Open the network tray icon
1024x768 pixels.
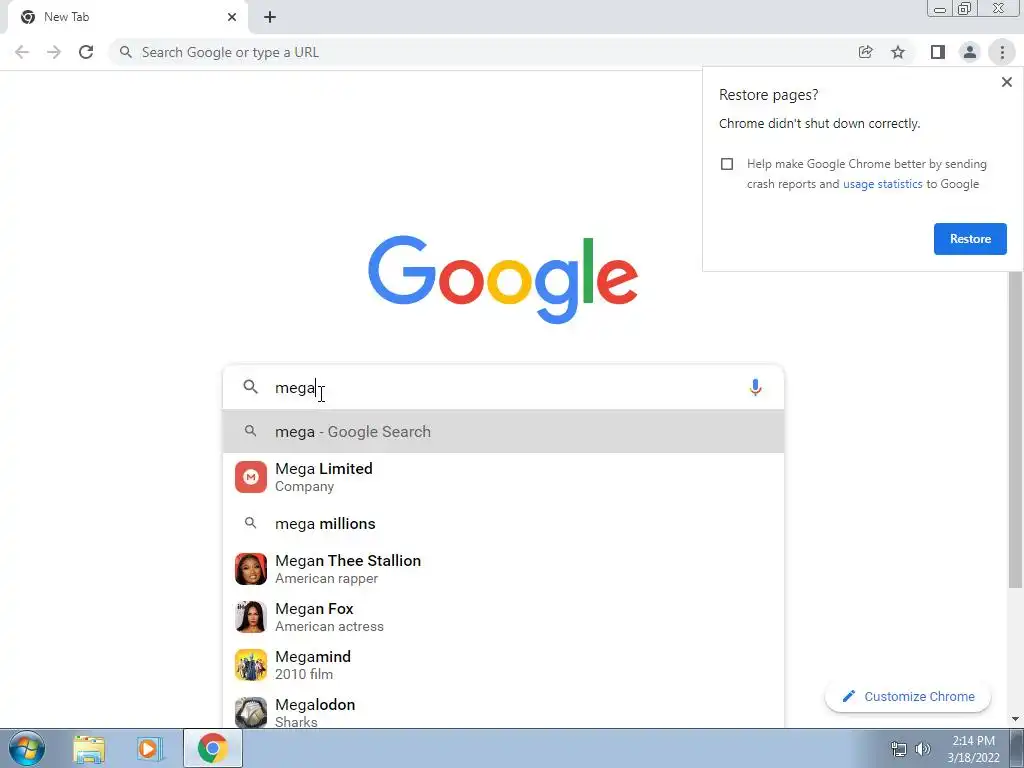click(899, 749)
